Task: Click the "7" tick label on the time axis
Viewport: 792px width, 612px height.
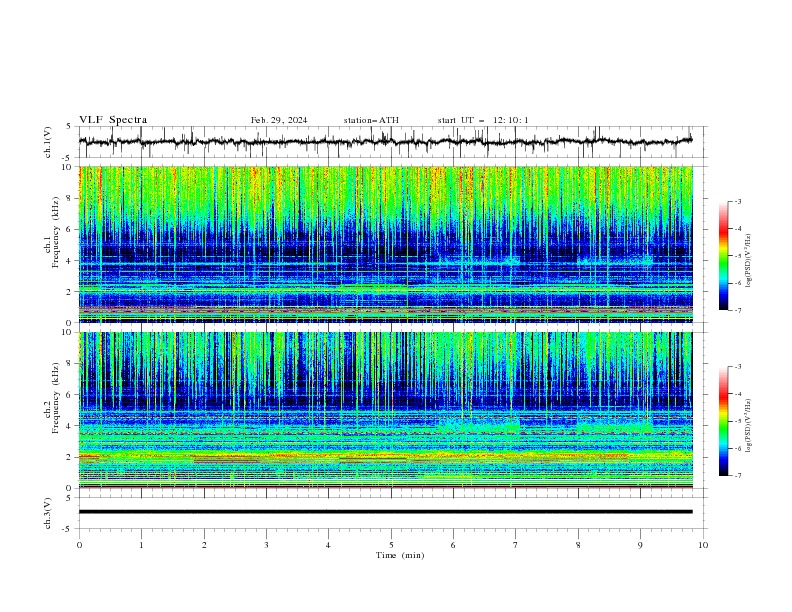Action: [516, 545]
